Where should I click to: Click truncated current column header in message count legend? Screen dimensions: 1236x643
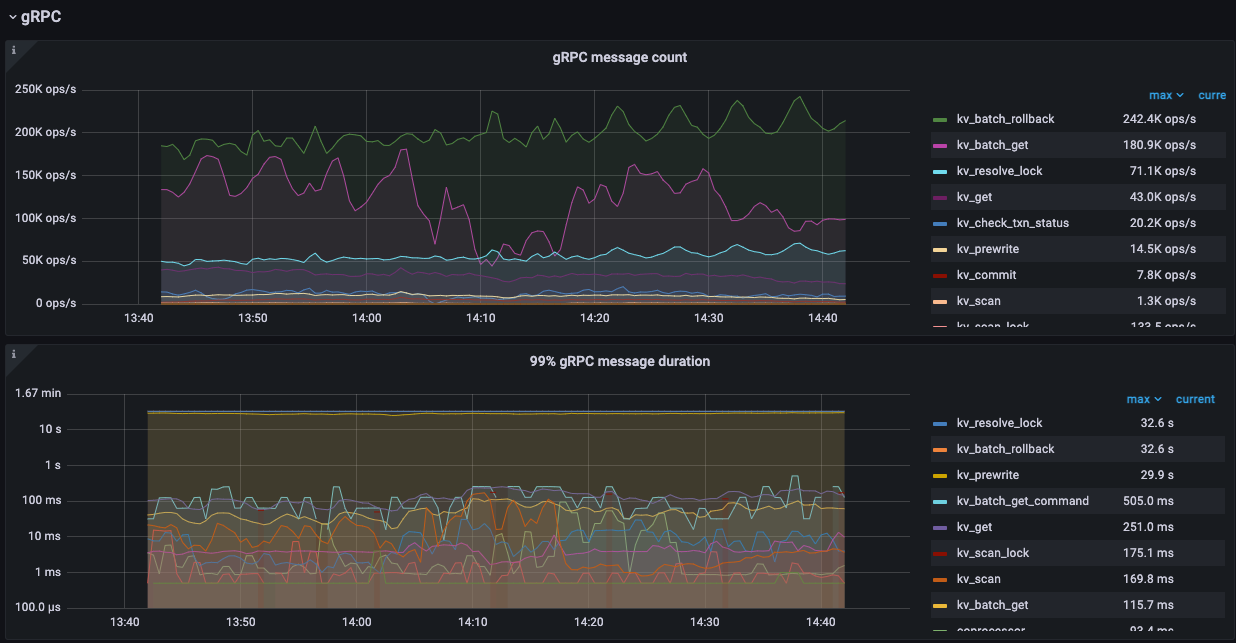(1211, 95)
